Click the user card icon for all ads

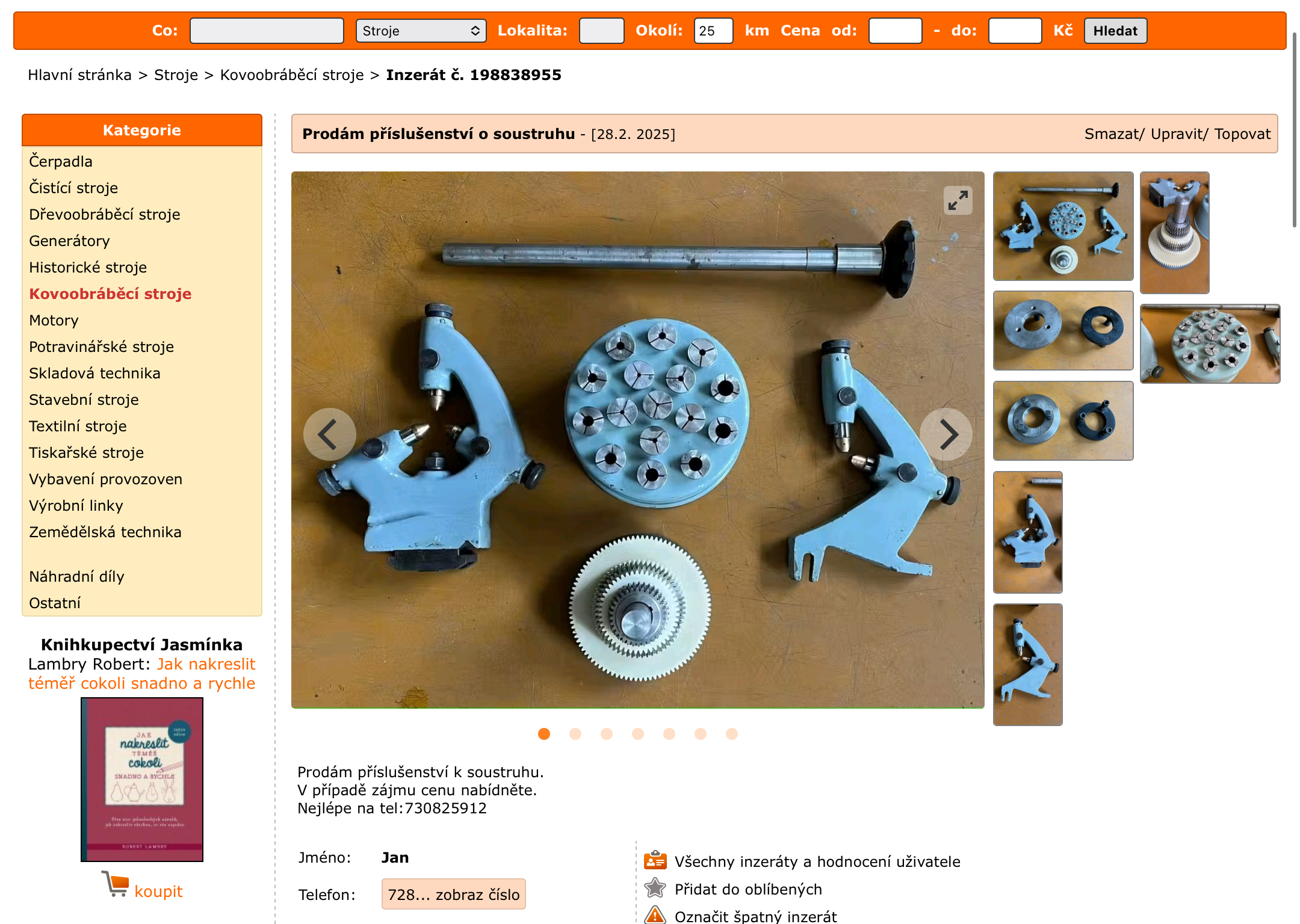(655, 861)
